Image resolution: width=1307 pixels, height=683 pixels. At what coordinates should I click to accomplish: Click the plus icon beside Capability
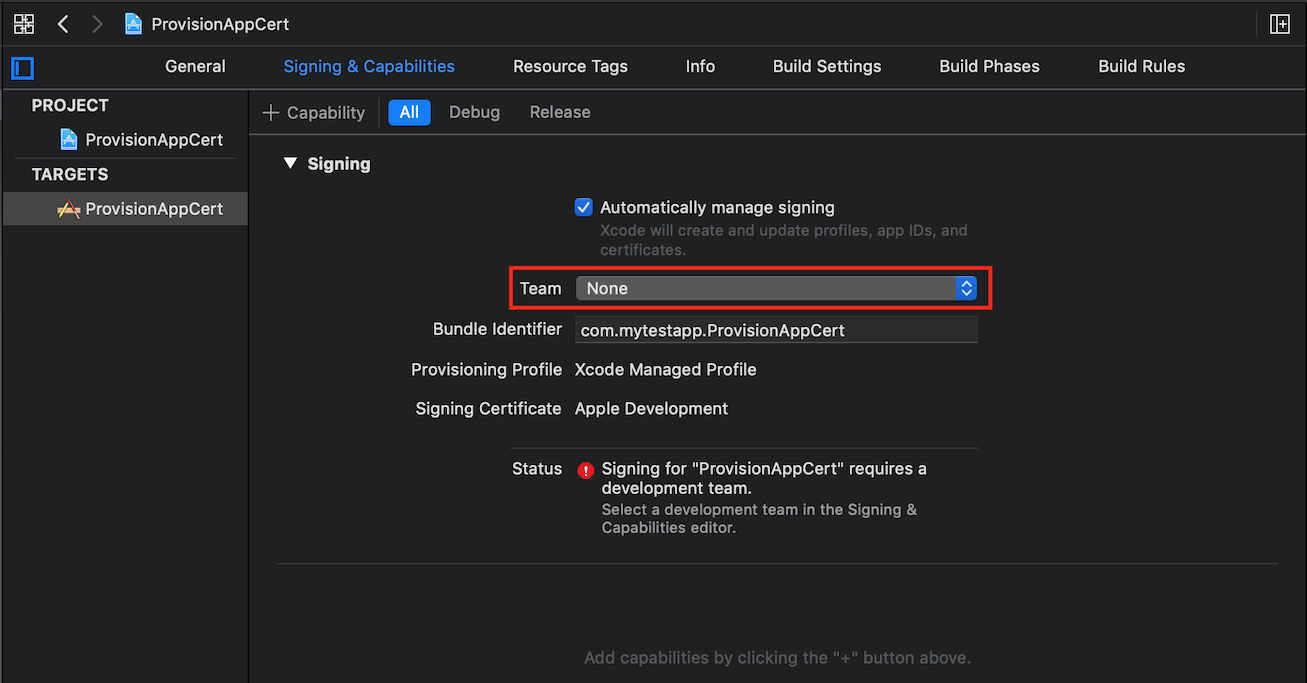click(270, 113)
